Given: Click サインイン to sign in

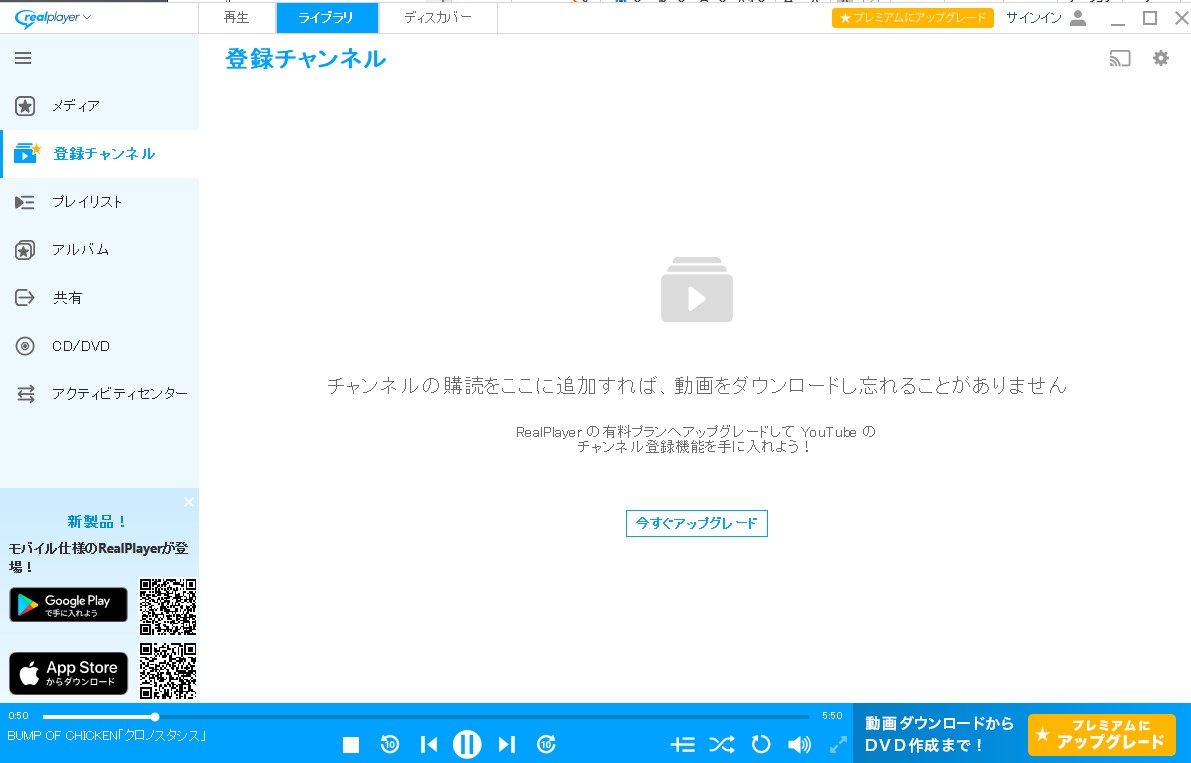Looking at the screenshot, I should tap(1033, 17).
